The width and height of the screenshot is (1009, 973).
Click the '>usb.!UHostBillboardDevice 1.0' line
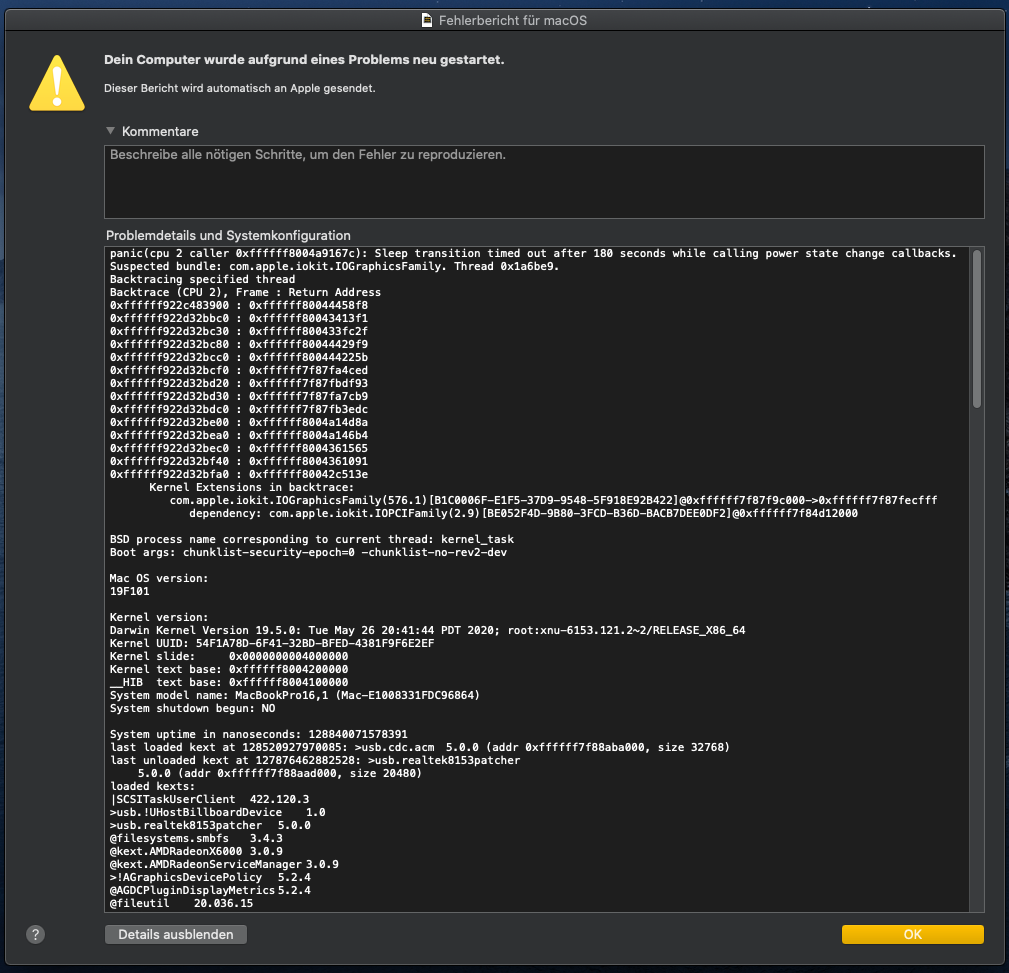pos(218,812)
